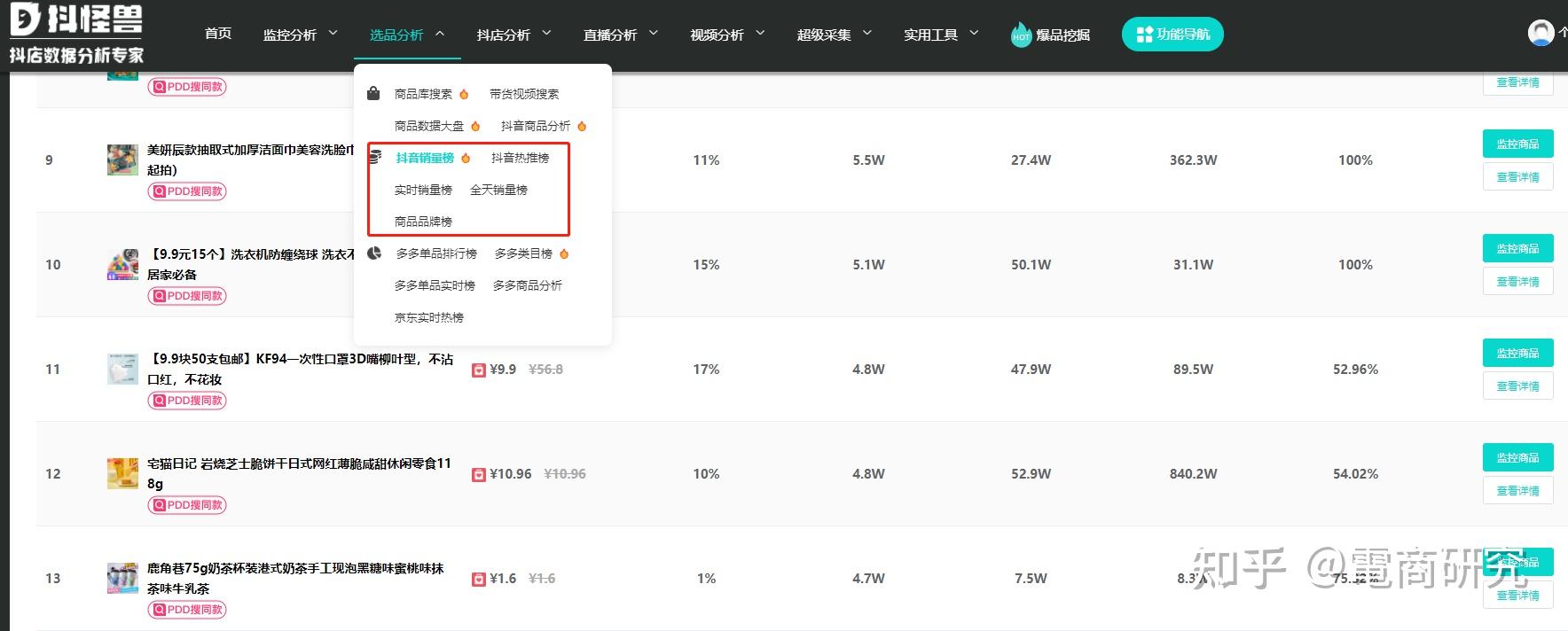This screenshot has height=631, width=1568.
Task: Click 查看详情 for row 12
Action: 1517,491
